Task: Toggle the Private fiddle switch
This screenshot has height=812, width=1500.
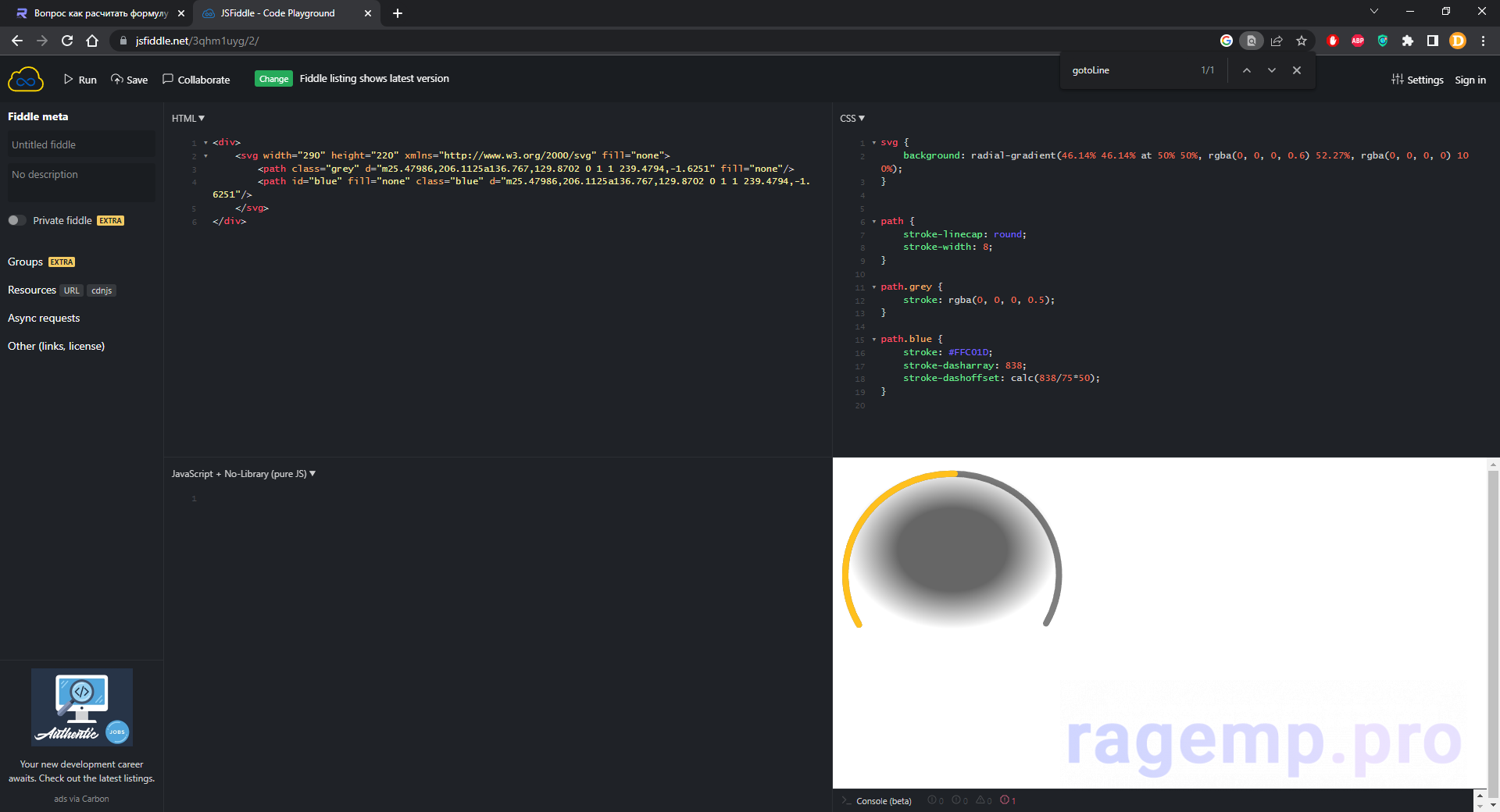Action: [x=16, y=220]
